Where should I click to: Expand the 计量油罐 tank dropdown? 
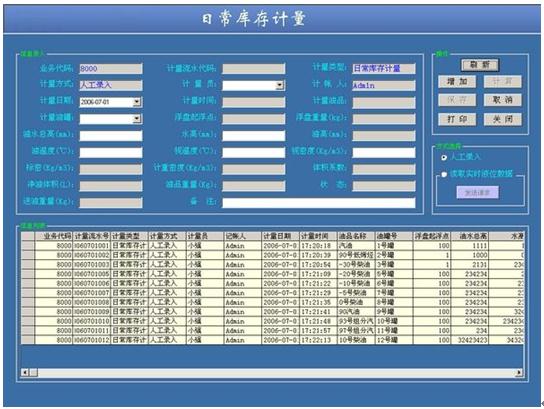(x=137, y=119)
